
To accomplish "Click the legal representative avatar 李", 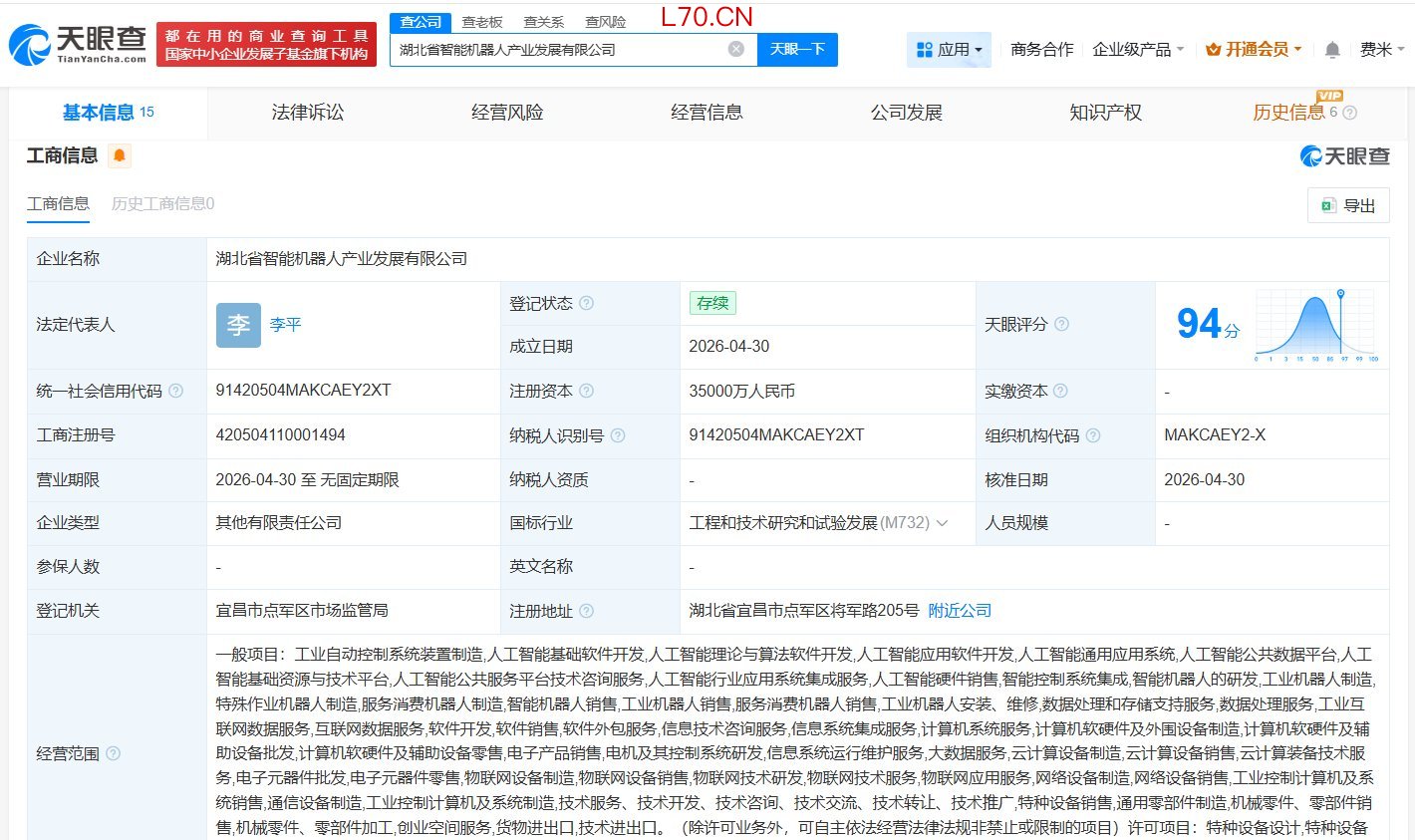I will click(x=238, y=325).
